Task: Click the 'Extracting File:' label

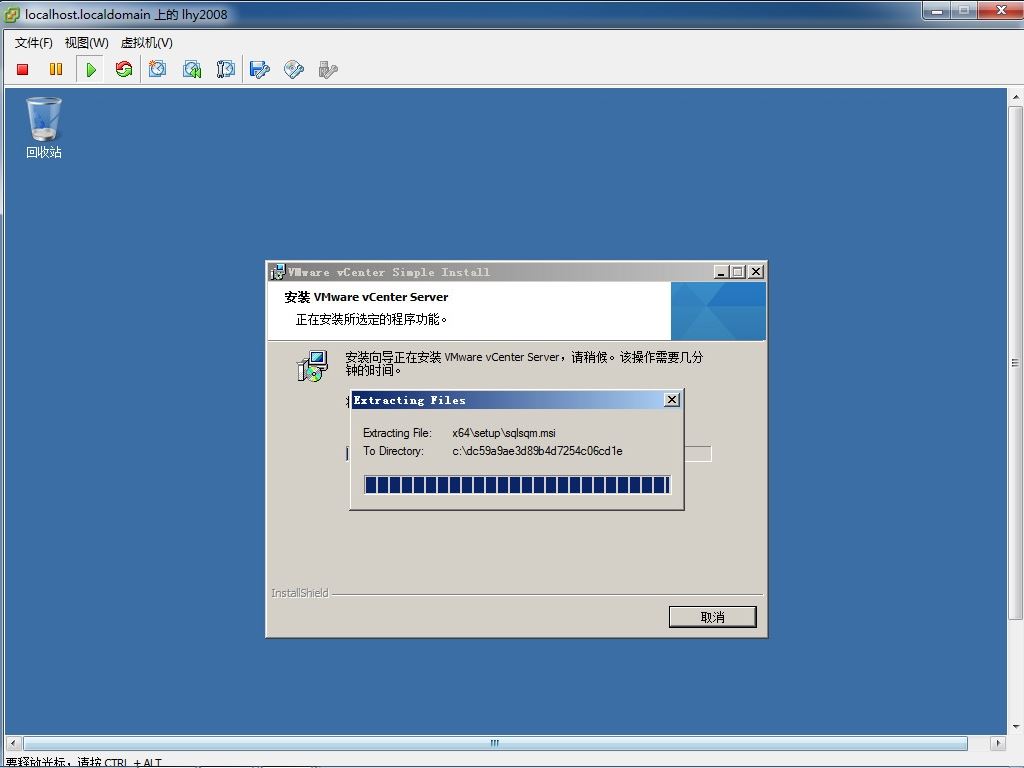Action: (x=397, y=433)
